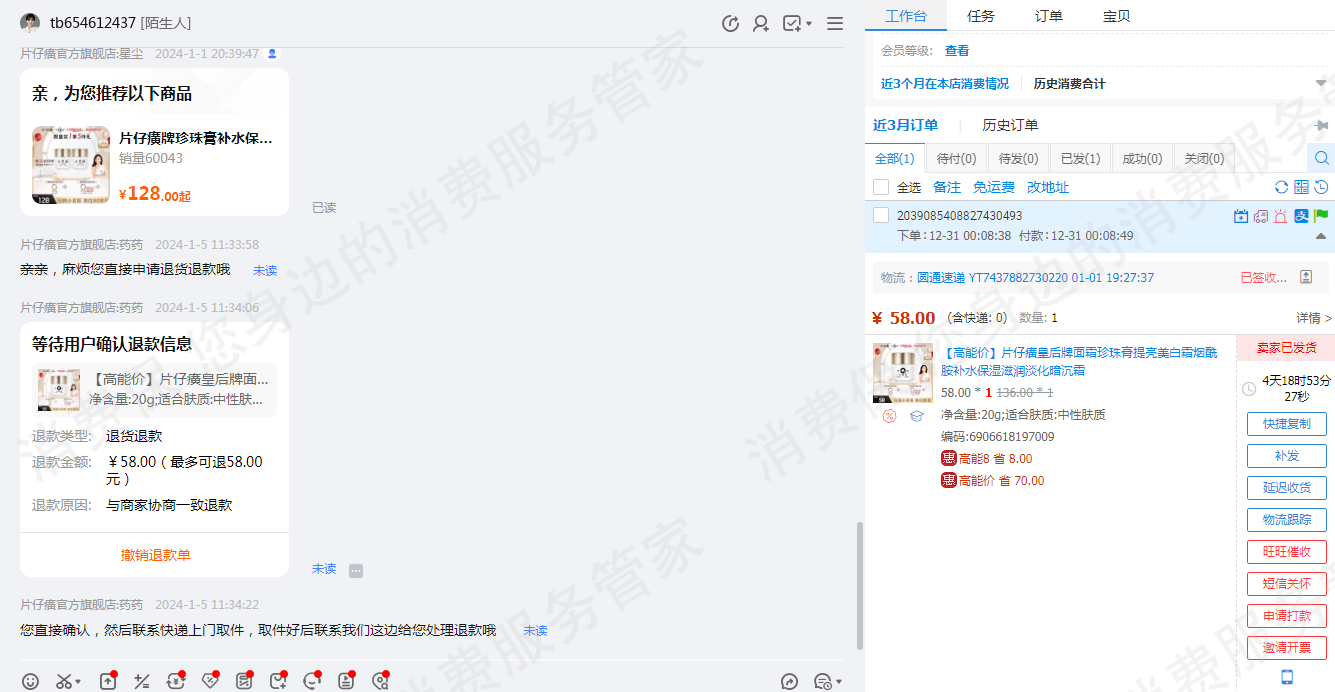
Task: Filter orders by 已发(1)
Action: pyautogui.click(x=1080, y=158)
